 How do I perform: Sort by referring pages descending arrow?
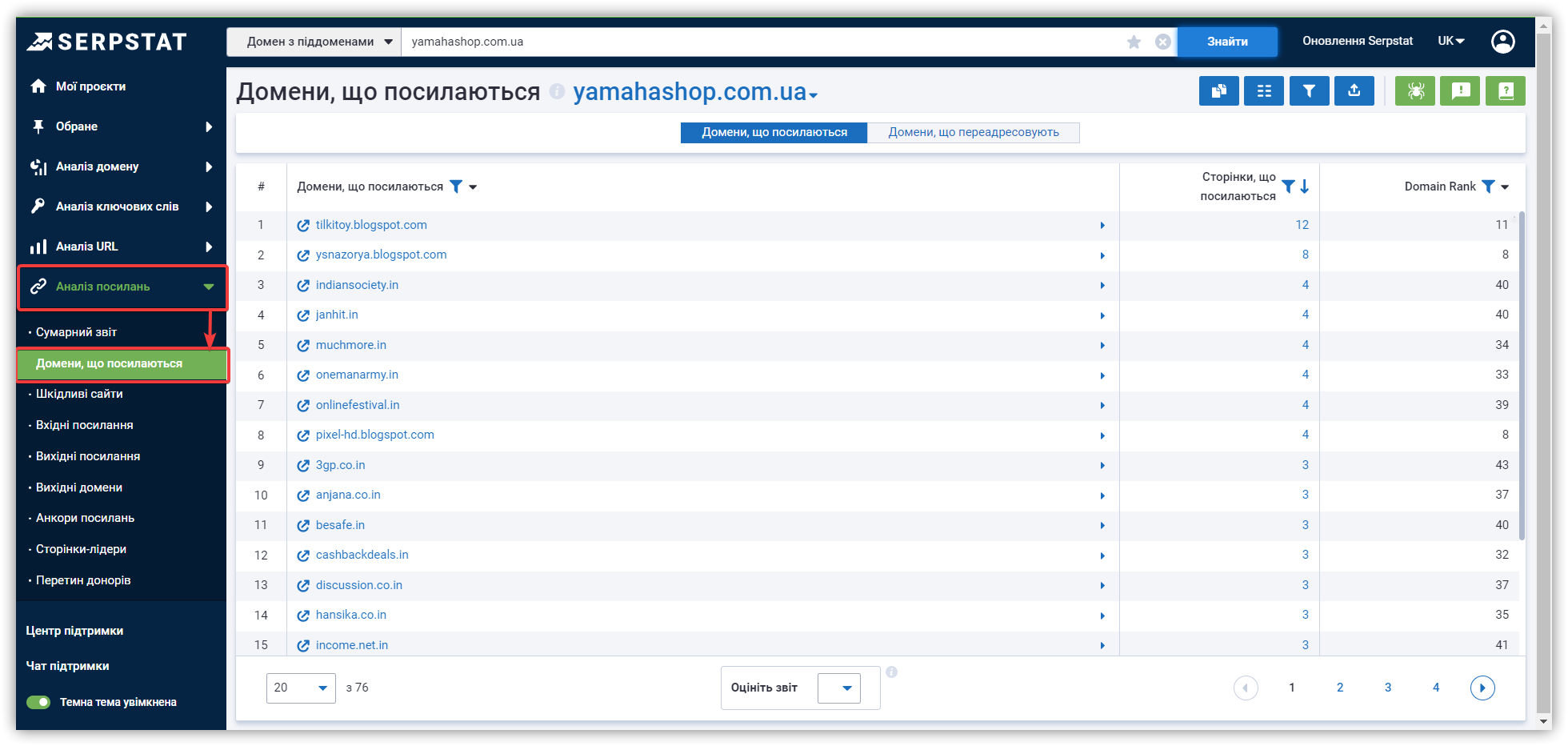[1305, 186]
